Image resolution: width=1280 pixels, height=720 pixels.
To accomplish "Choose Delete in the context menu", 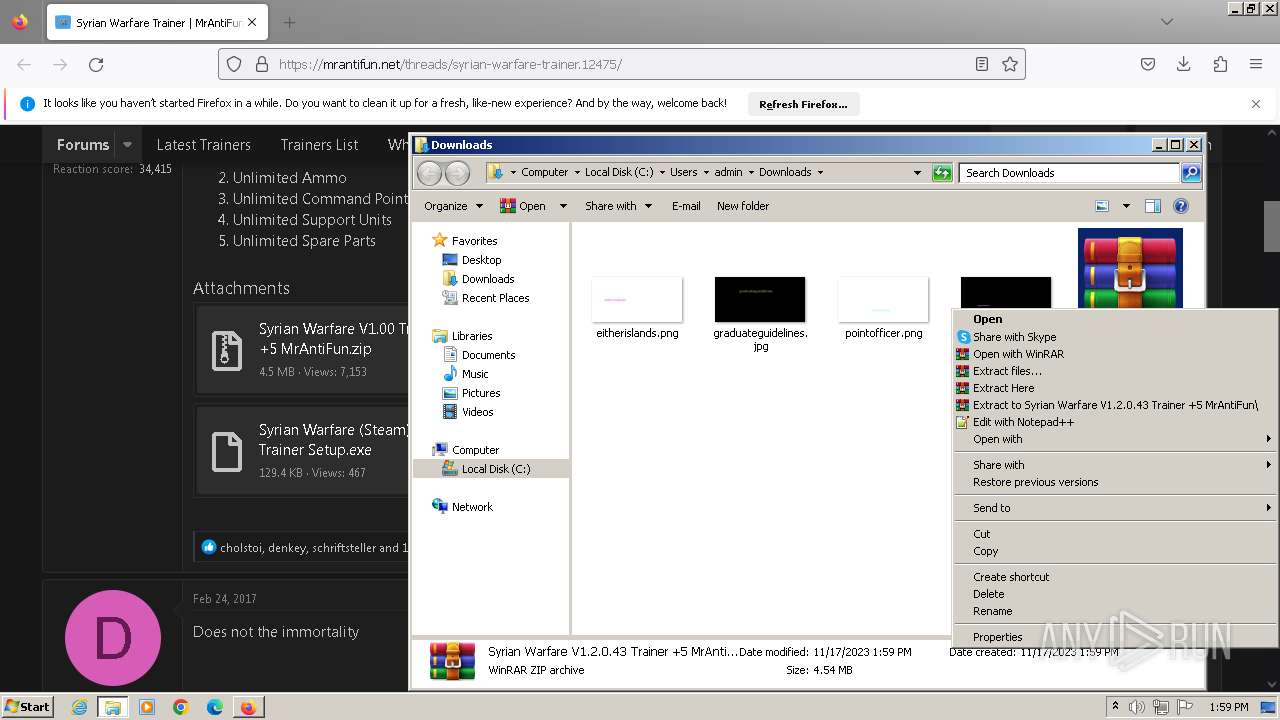I will pos(1116,594).
